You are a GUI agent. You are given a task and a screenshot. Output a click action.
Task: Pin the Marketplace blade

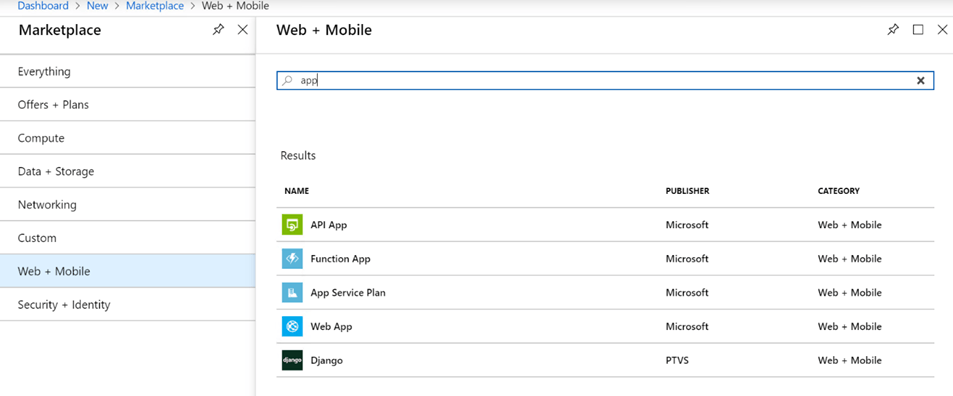coord(218,30)
